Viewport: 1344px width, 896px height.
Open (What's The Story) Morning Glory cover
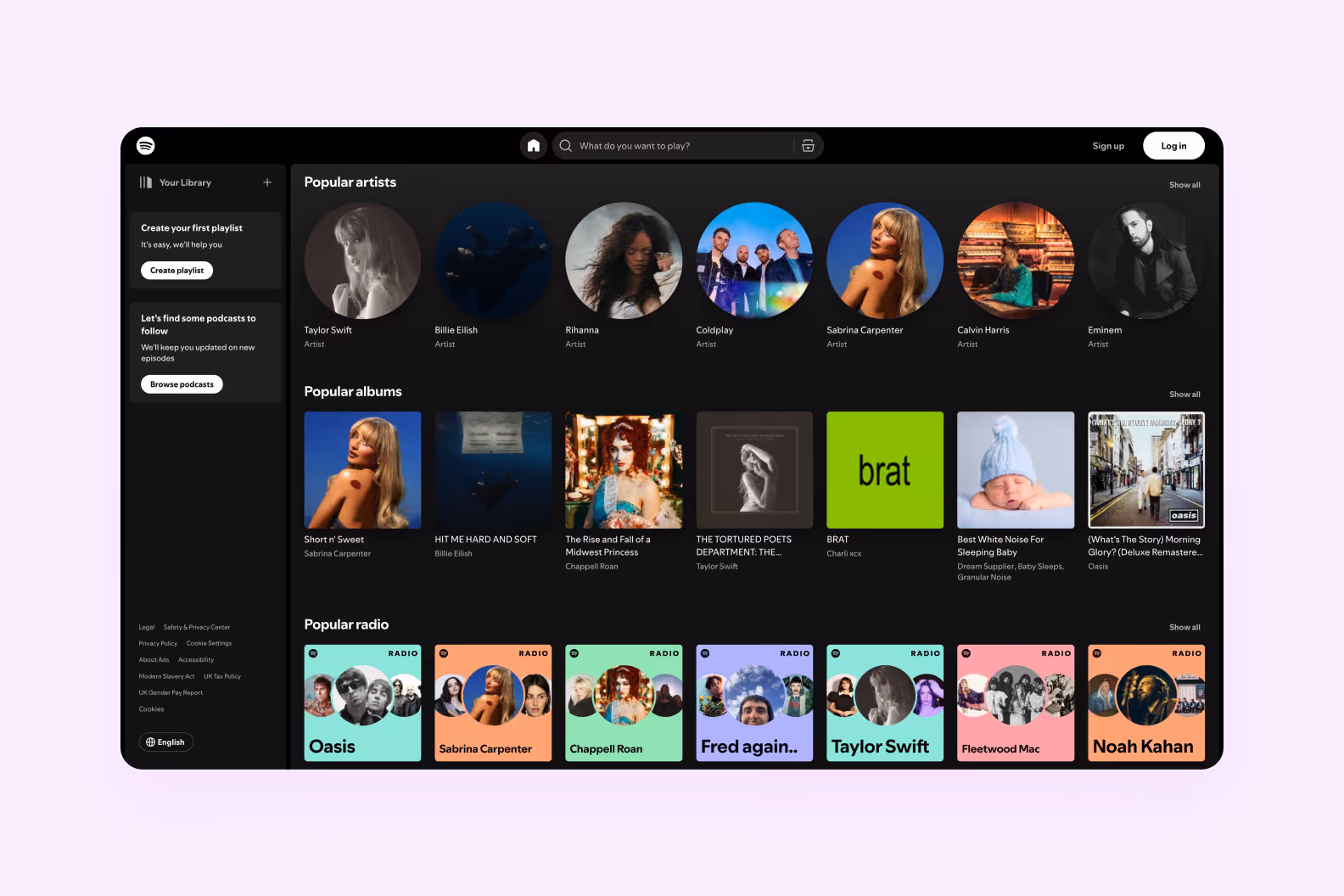pyautogui.click(x=1146, y=470)
